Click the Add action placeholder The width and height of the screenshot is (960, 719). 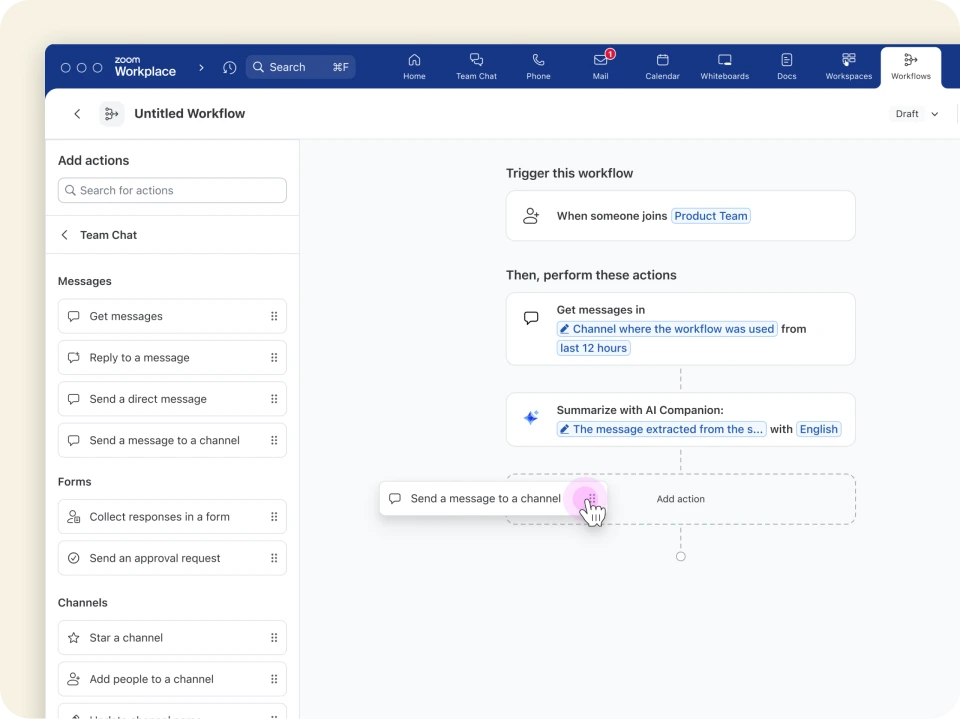click(681, 498)
